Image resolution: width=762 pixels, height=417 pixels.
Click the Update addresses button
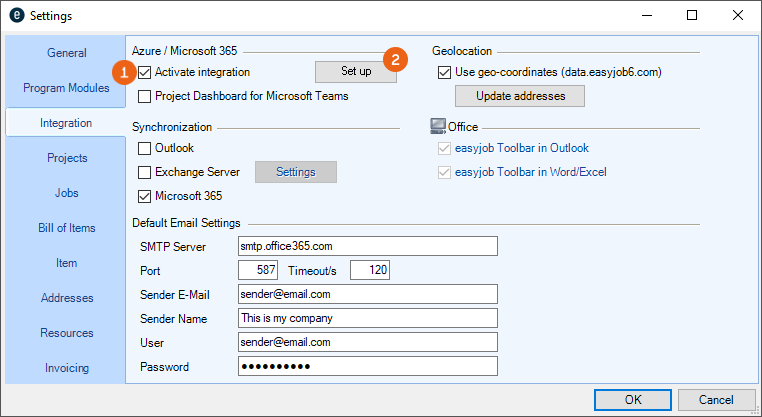point(519,96)
